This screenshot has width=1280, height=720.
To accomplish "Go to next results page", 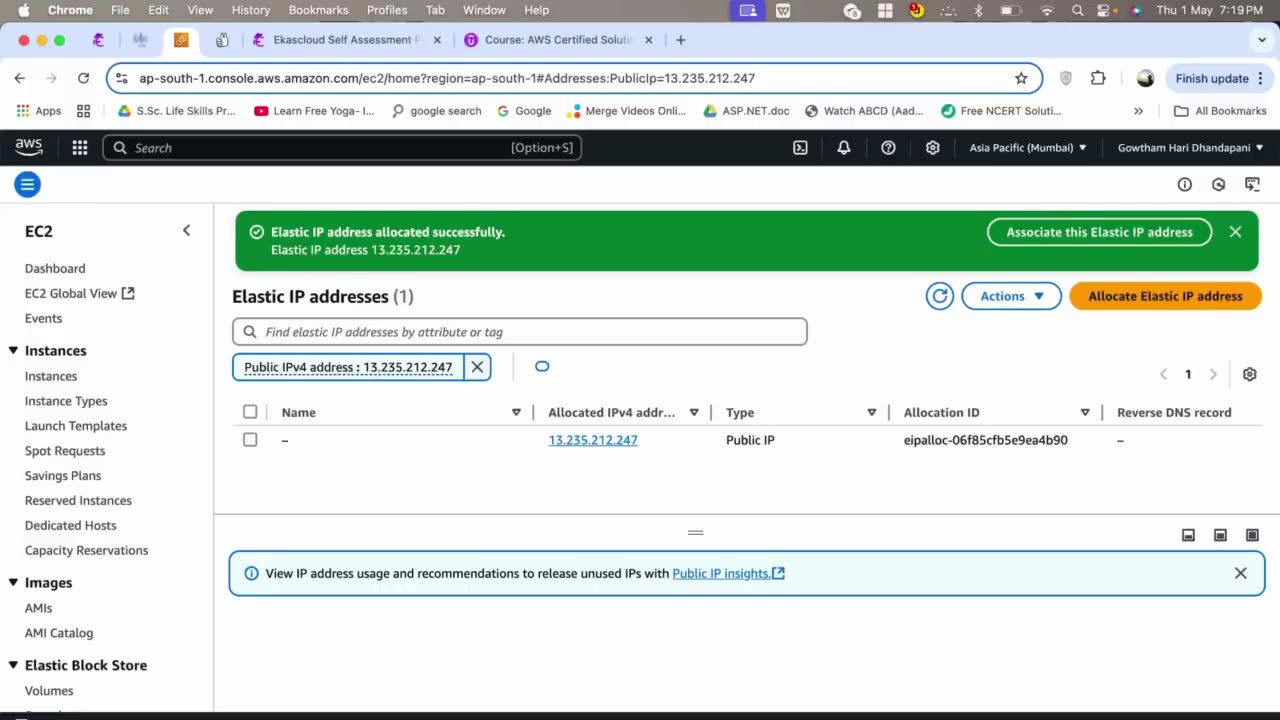I will tap(1213, 374).
